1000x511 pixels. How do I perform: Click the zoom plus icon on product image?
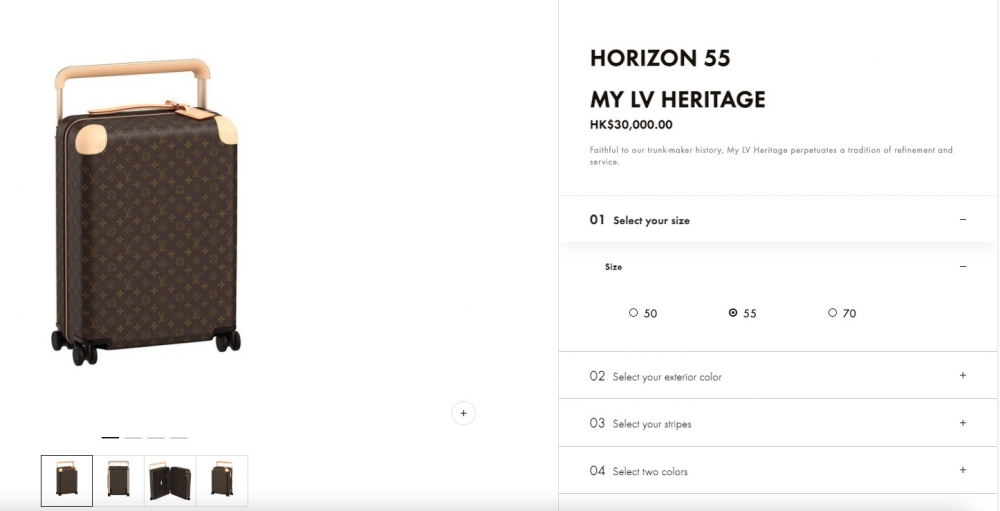[463, 412]
